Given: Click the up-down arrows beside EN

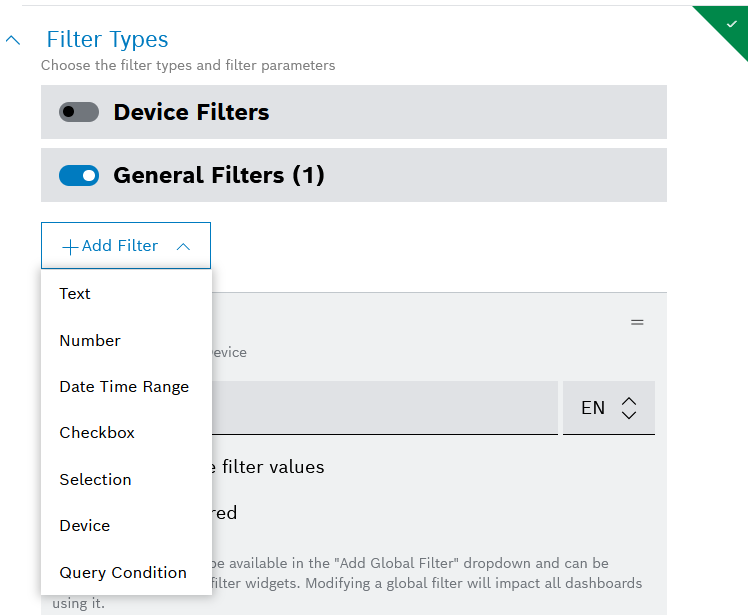Looking at the screenshot, I should tap(629, 408).
